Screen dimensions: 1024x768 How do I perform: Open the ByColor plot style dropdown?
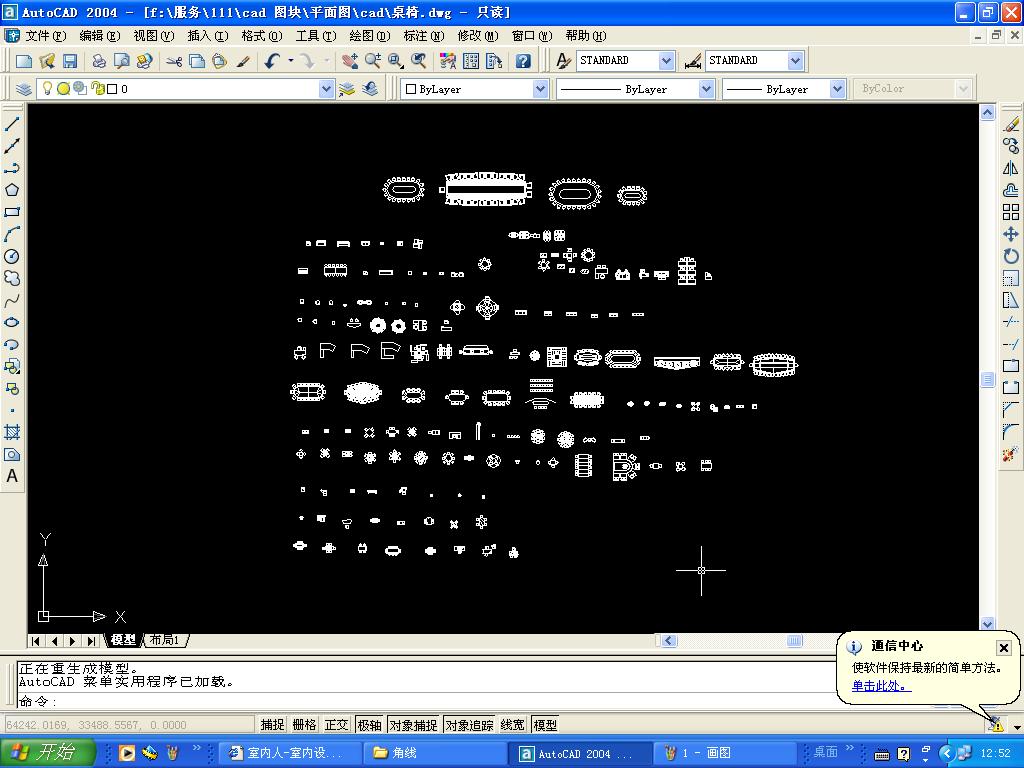coord(963,89)
